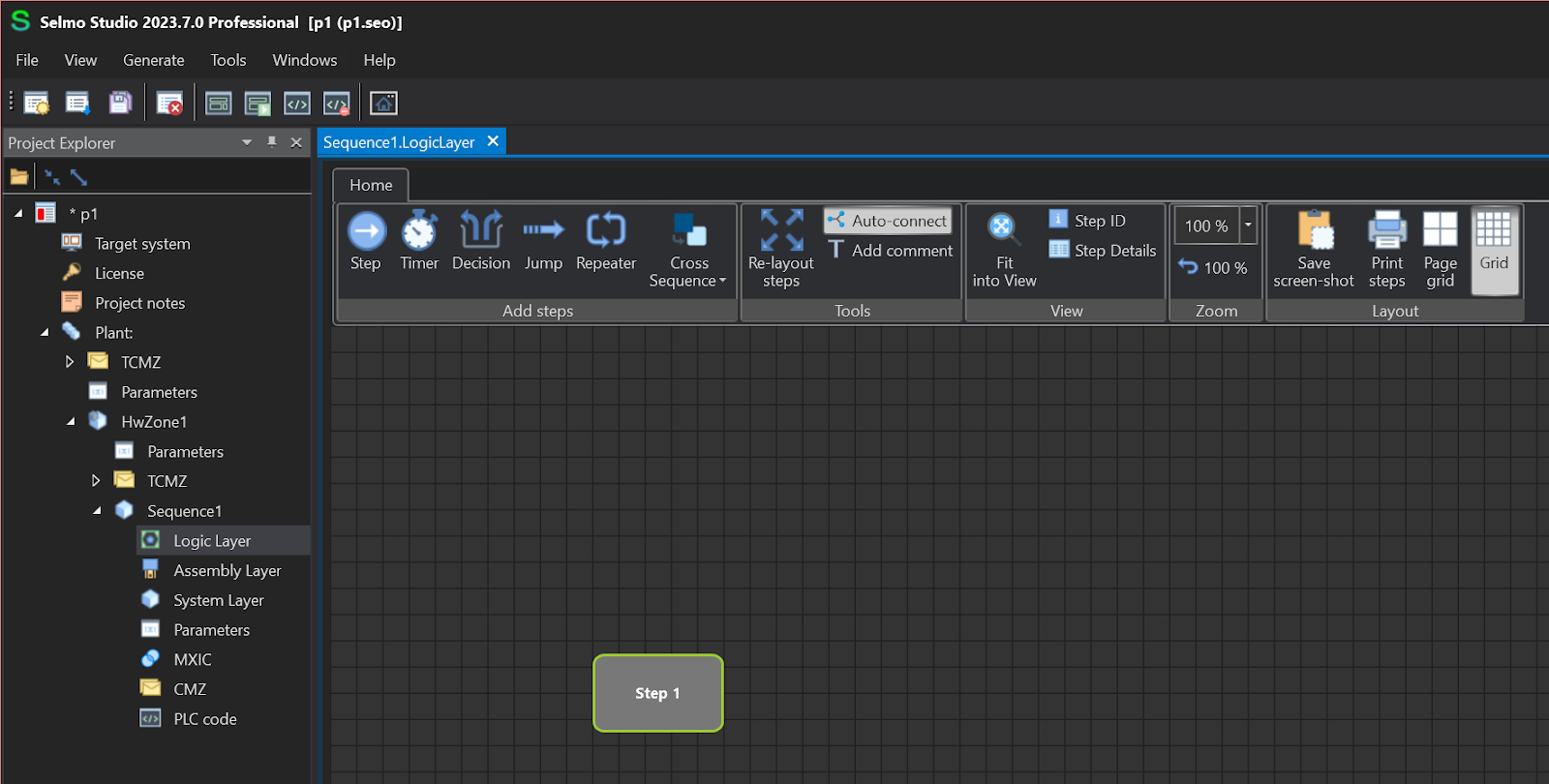This screenshot has height=784, width=1549.
Task: Toggle Auto-connect option
Action: click(888, 221)
